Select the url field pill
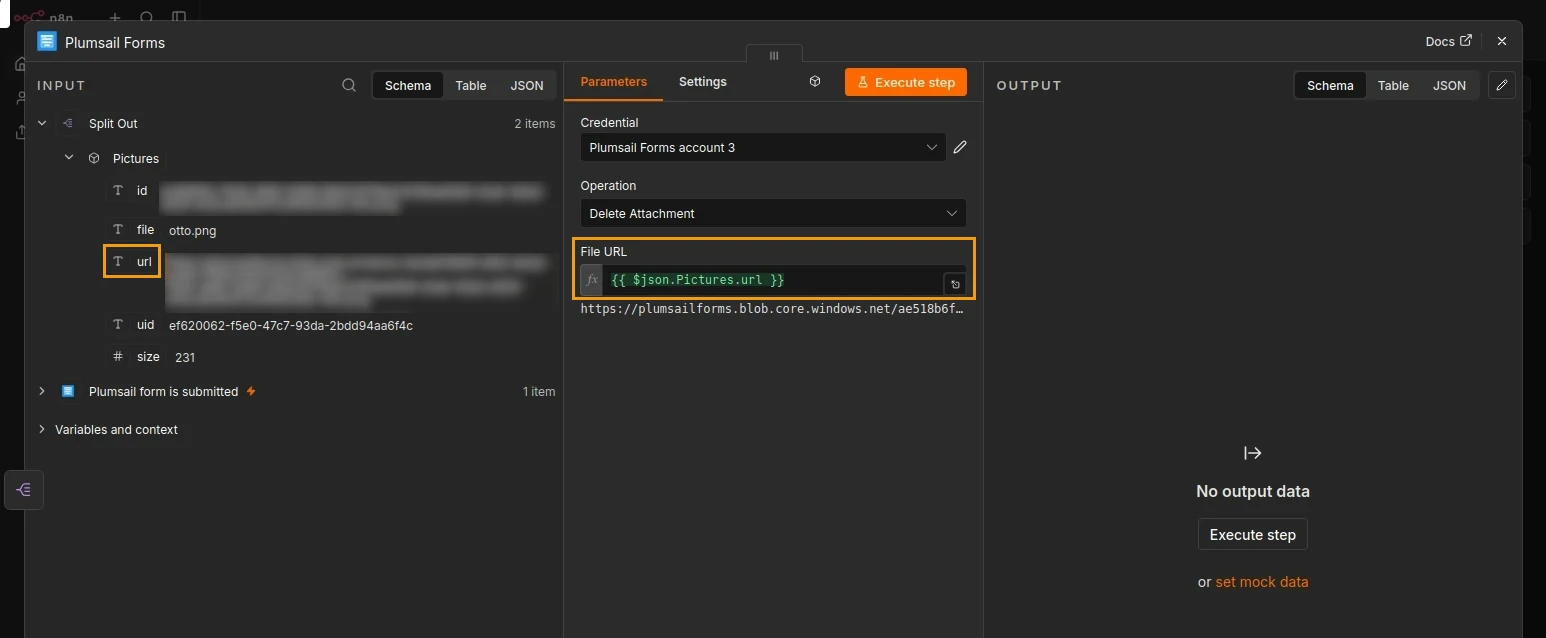Image resolution: width=1546 pixels, height=638 pixels. point(133,262)
